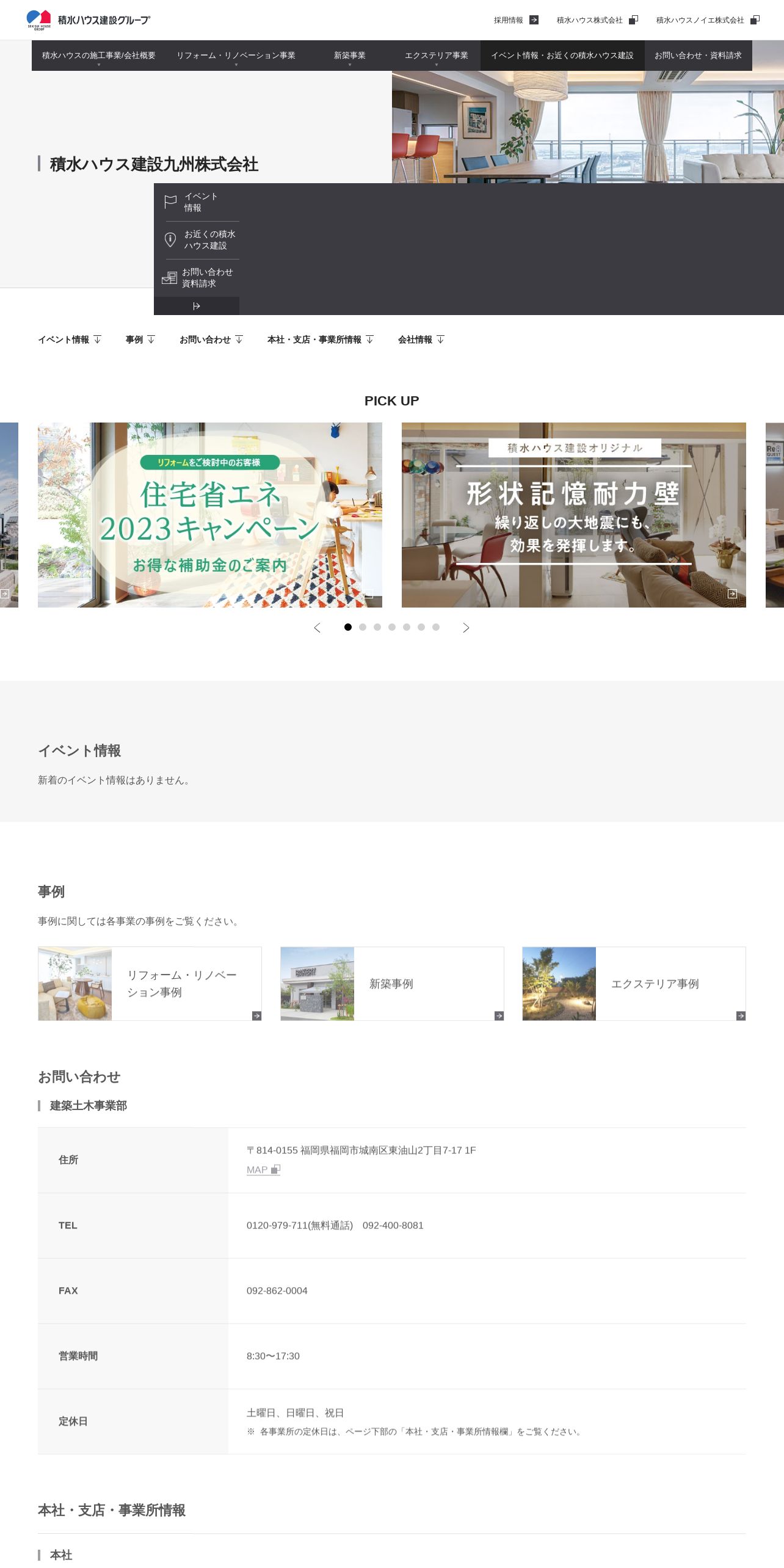
Task: Click the flag icon for イベント情報
Action: [171, 202]
